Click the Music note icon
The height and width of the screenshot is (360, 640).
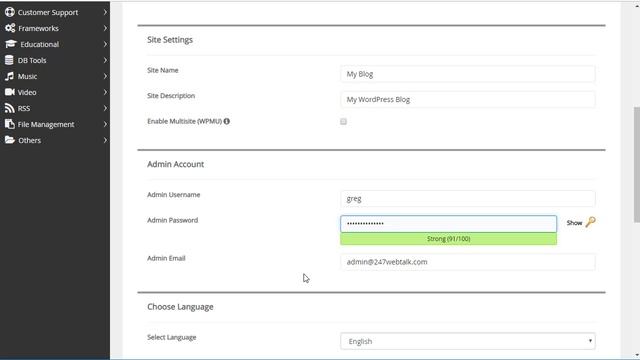click(x=9, y=76)
